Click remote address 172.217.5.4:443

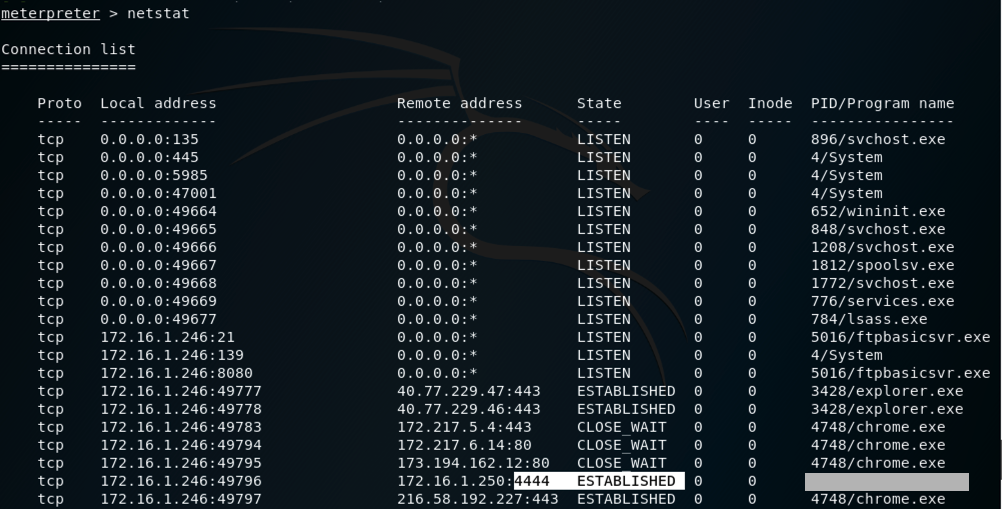[x=464, y=427]
